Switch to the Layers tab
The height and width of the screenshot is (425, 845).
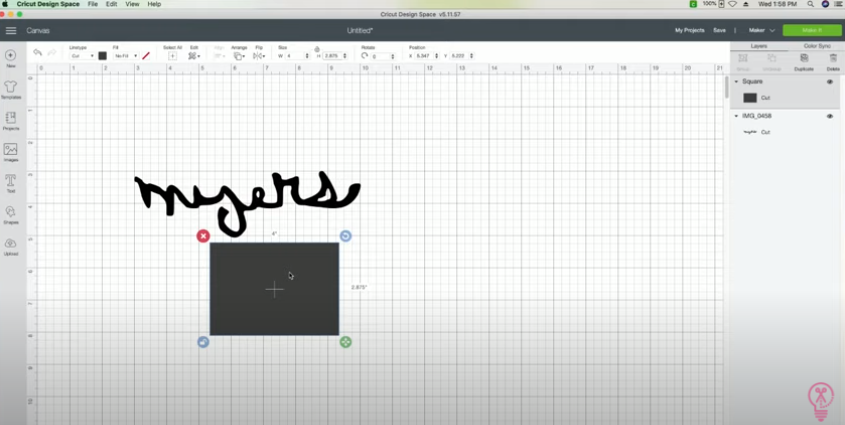pyautogui.click(x=759, y=46)
